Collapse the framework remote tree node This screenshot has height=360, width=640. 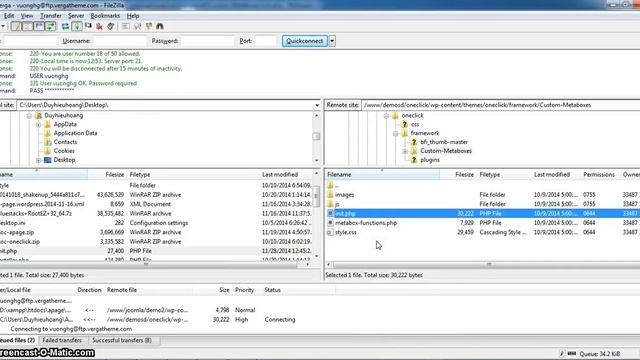pos(395,133)
